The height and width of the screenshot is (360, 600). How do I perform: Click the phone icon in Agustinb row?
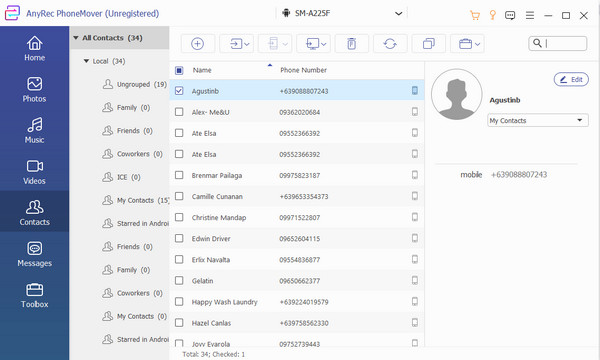pyautogui.click(x=414, y=90)
